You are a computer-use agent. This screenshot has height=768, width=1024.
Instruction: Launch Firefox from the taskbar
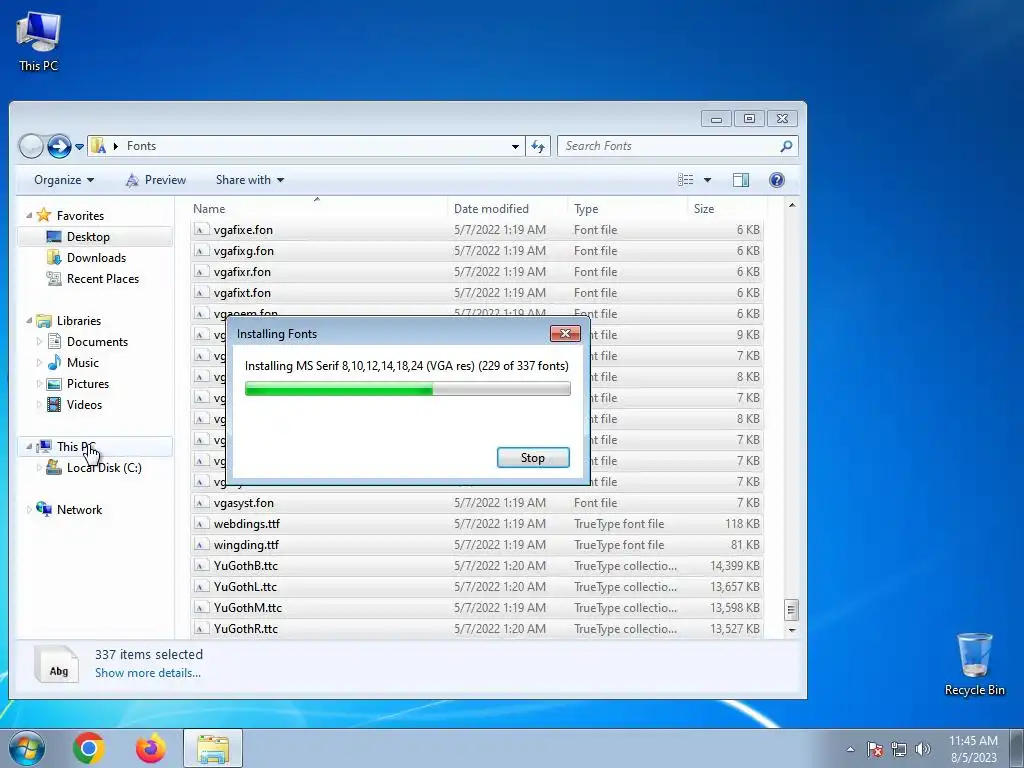pyautogui.click(x=150, y=748)
